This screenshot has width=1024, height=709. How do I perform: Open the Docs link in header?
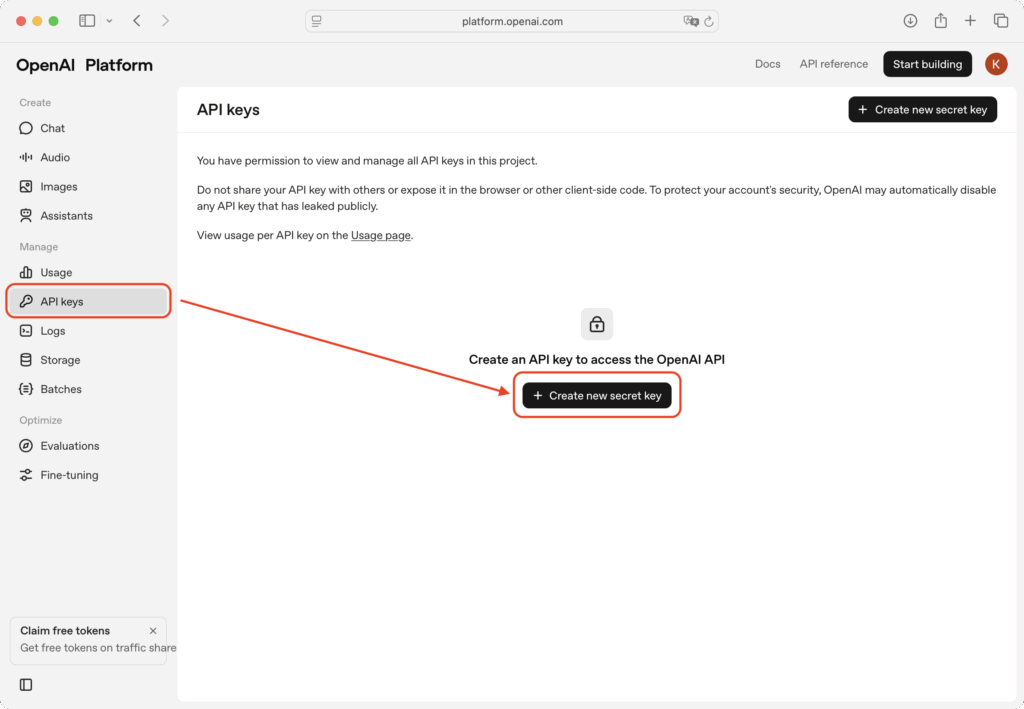pos(767,64)
